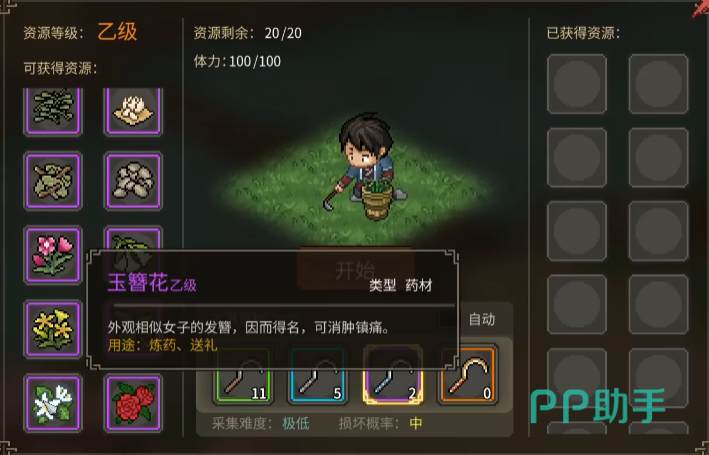Click the red rose resource icon
Image resolution: width=709 pixels, height=455 pixels.
click(133, 403)
